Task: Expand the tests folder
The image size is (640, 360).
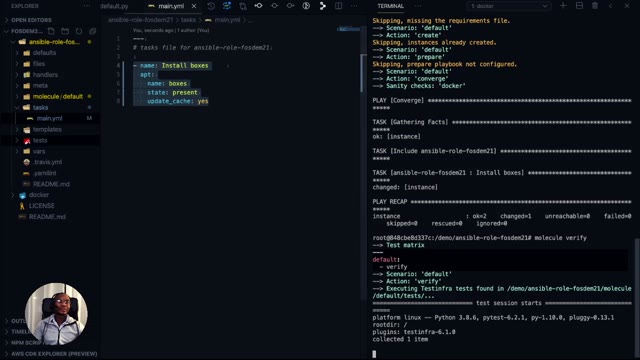Action: (x=40, y=140)
